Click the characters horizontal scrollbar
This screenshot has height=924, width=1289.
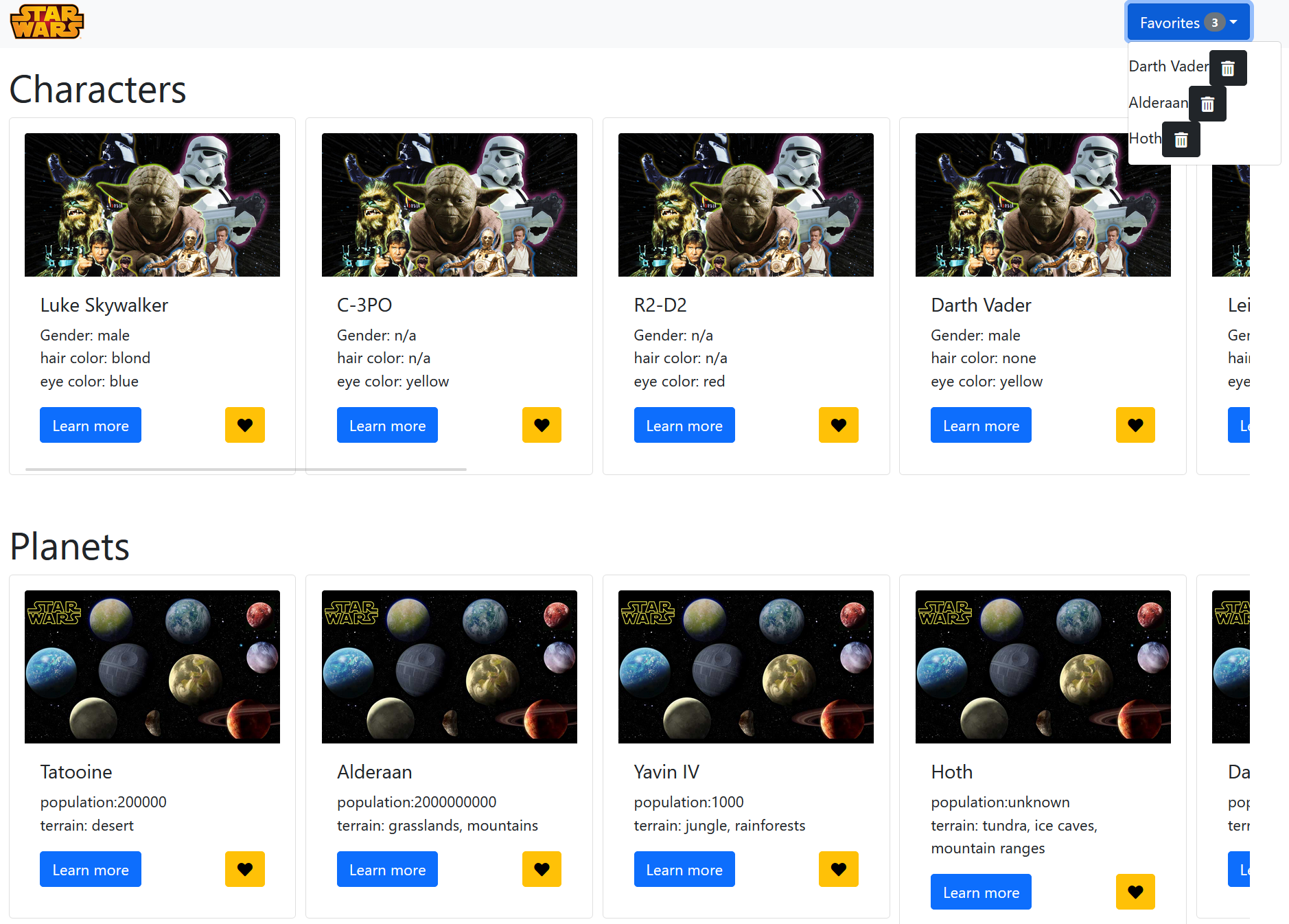click(x=246, y=470)
